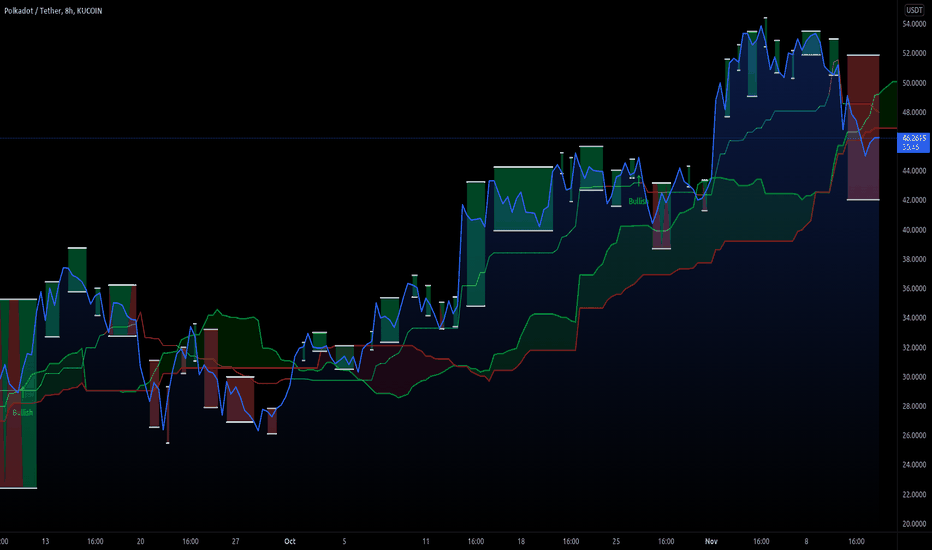The height and width of the screenshot is (550, 932).
Task: Click the 50.0000 price axis label
Action: pyautogui.click(x=914, y=83)
